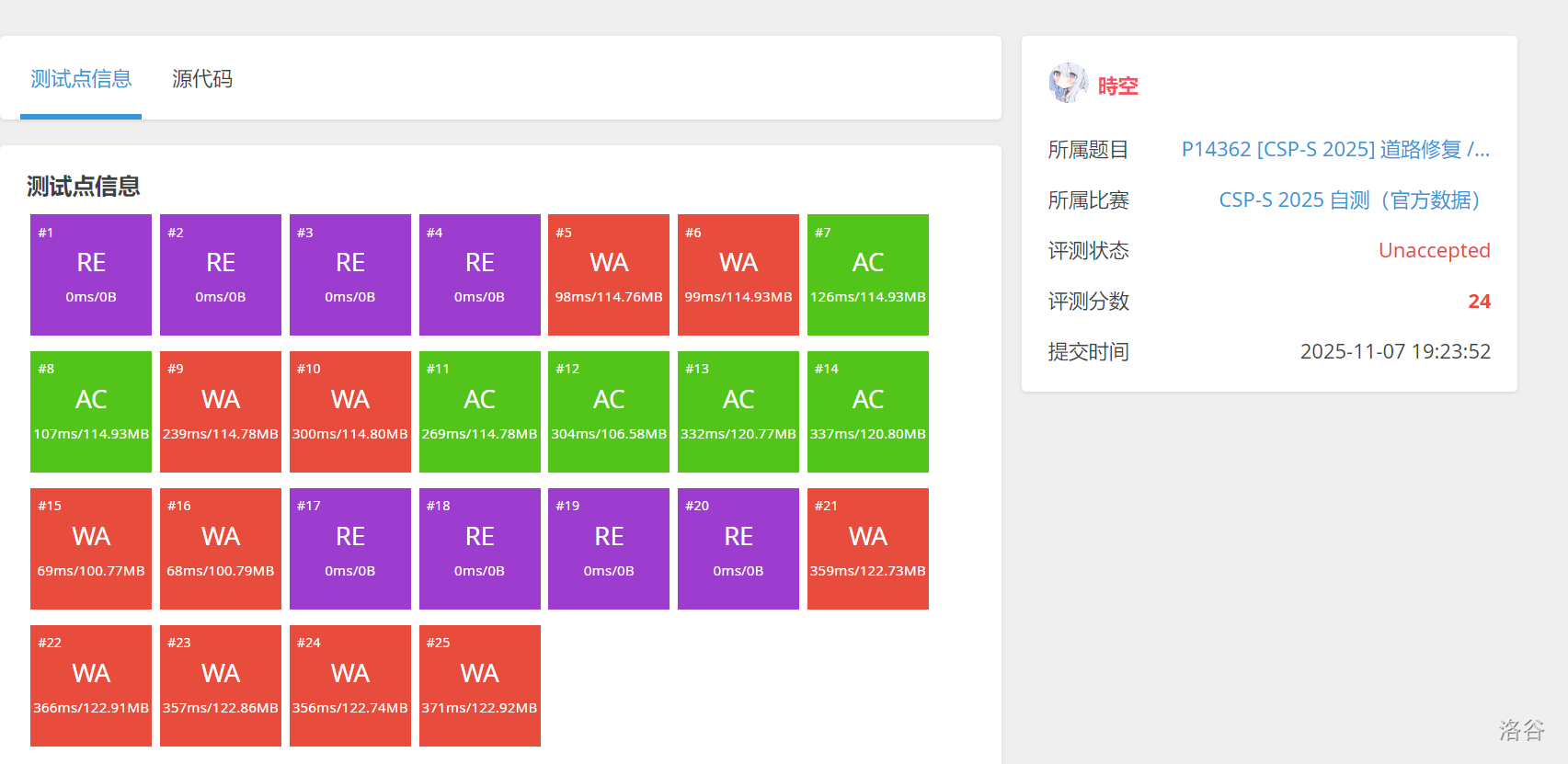Switch to the 测试点信息 tab
1568x764 pixels.
[81, 79]
